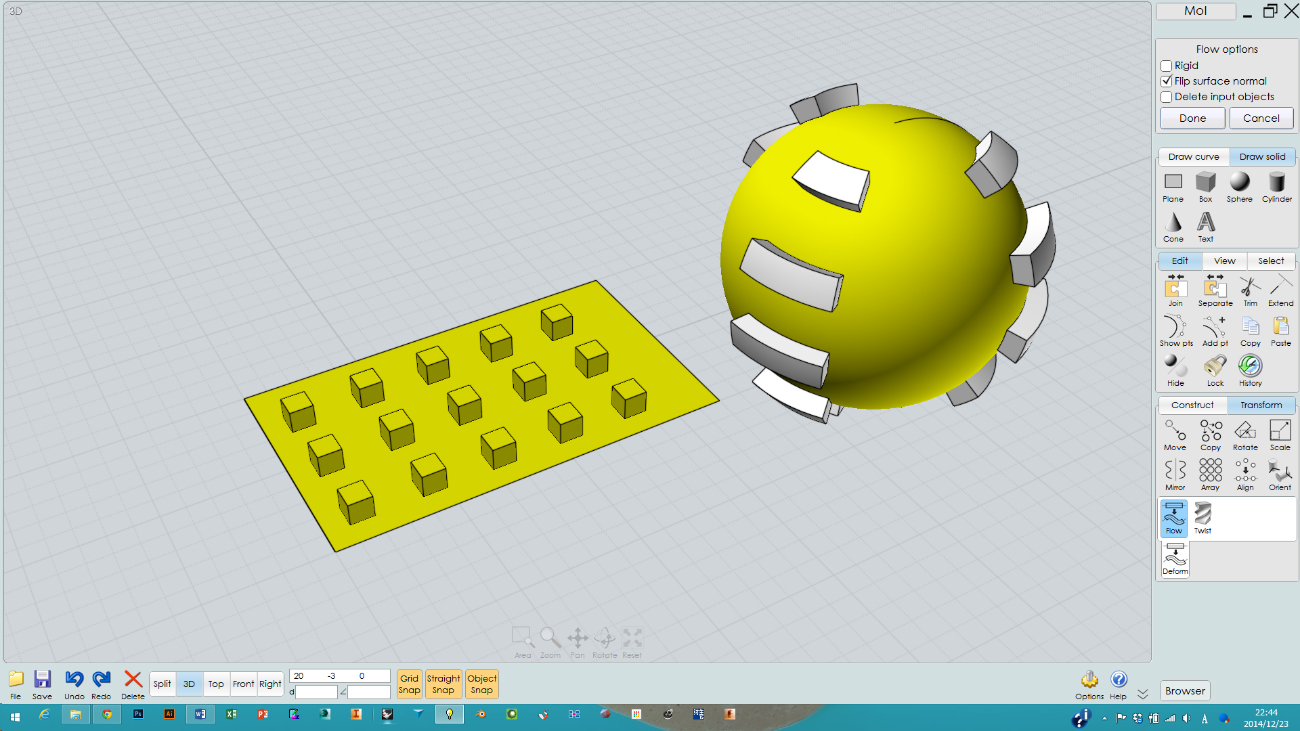Toggle Straight Snap off
The height and width of the screenshot is (731, 1300).
[443, 684]
